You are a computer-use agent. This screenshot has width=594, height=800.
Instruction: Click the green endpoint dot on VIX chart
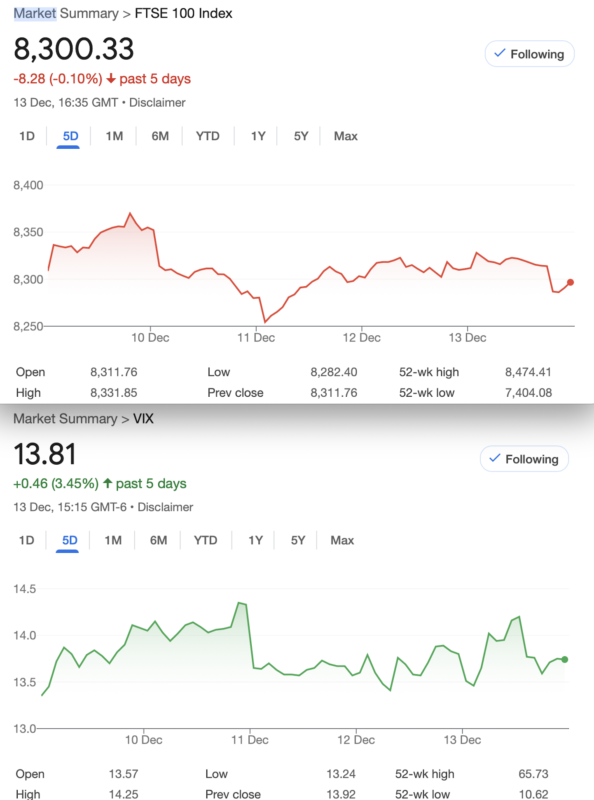[x=564, y=659]
